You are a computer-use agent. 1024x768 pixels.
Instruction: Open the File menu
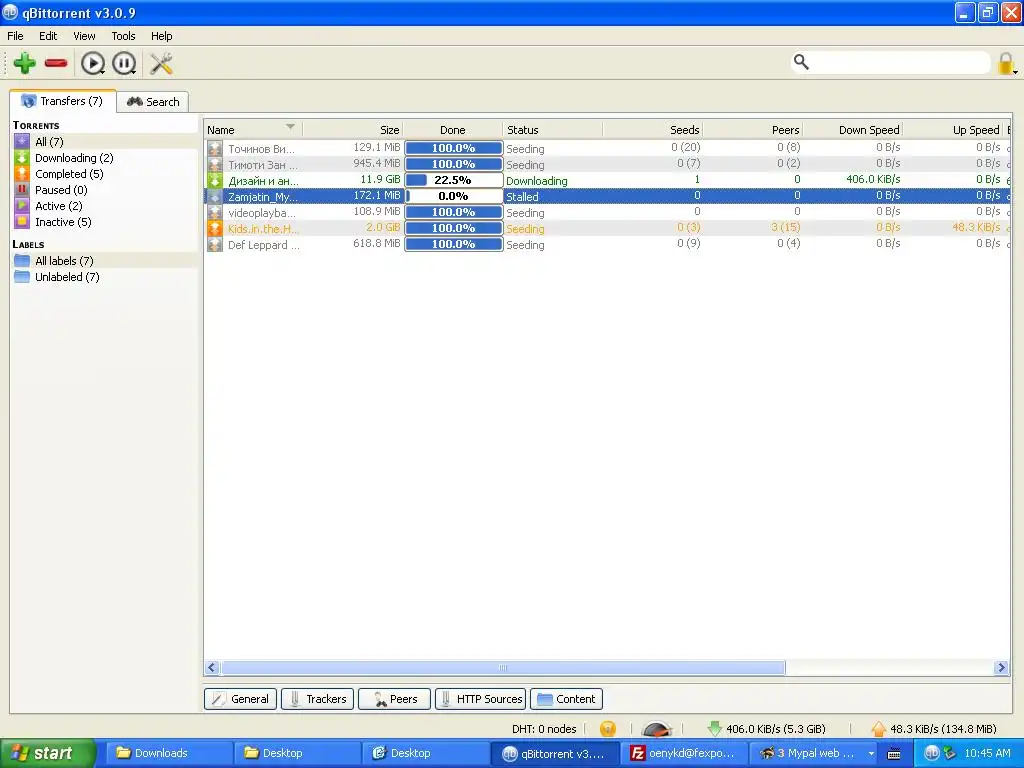15,36
